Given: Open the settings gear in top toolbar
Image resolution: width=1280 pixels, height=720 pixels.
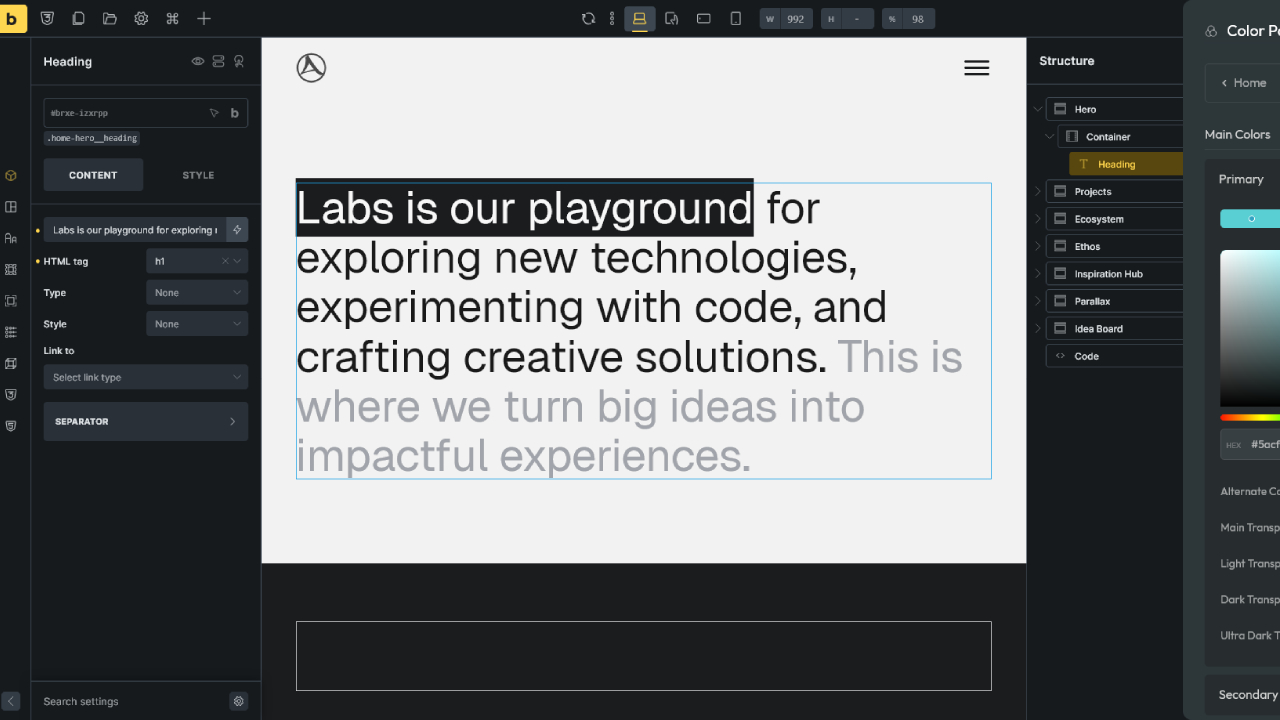Looking at the screenshot, I should click(x=141, y=18).
